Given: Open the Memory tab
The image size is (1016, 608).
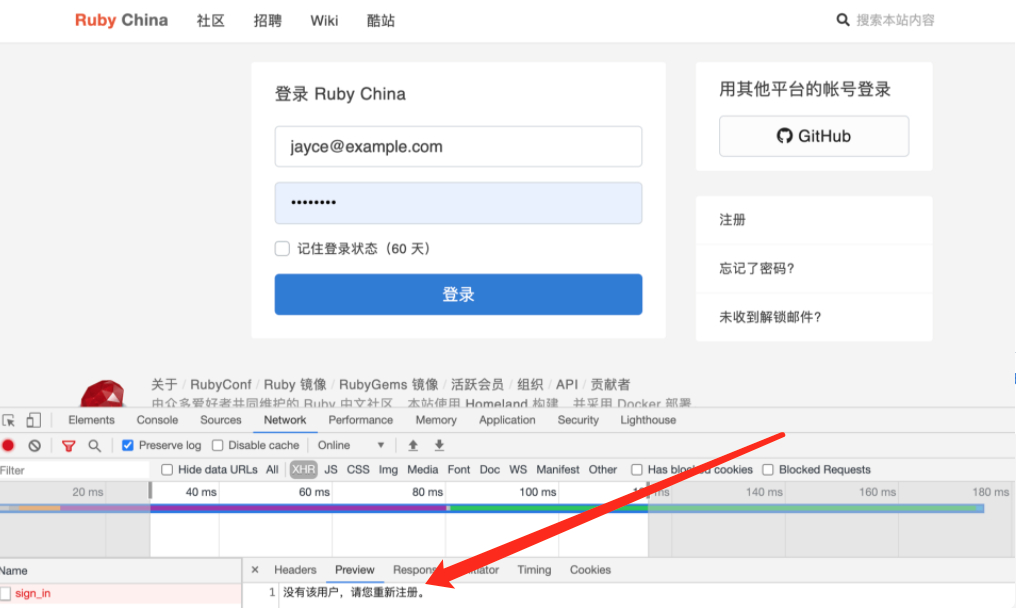Looking at the screenshot, I should pyautogui.click(x=436, y=420).
